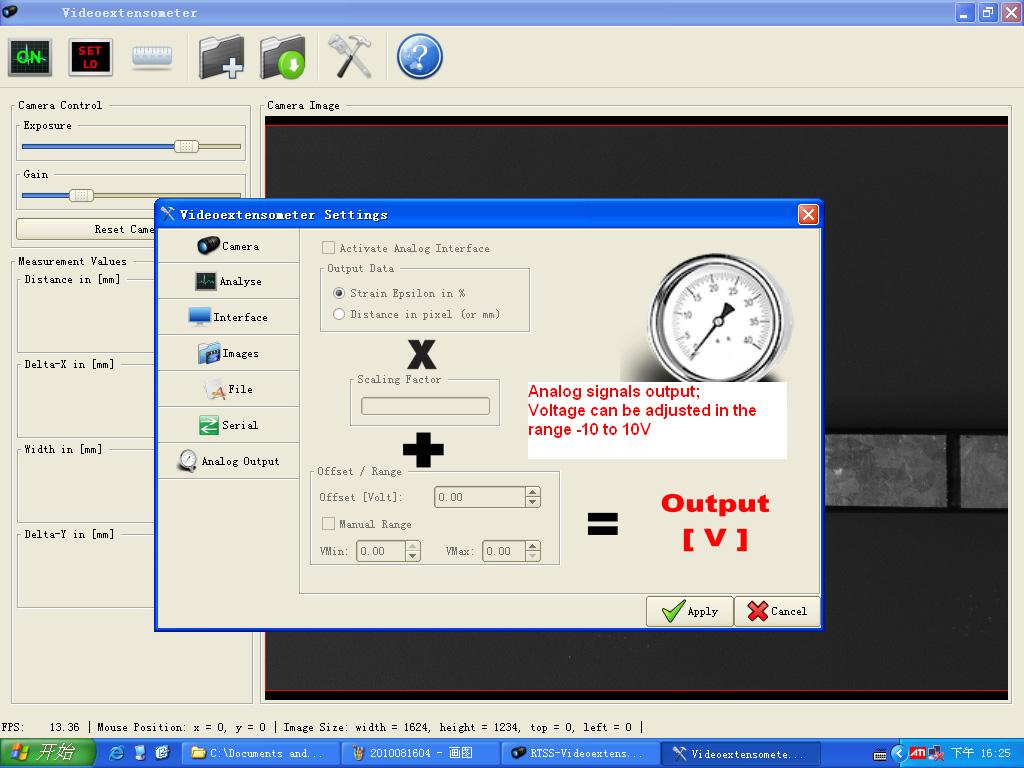This screenshot has height=768, width=1024.
Task: Select Strain Epsilon in % radio option
Action: pyautogui.click(x=339, y=293)
